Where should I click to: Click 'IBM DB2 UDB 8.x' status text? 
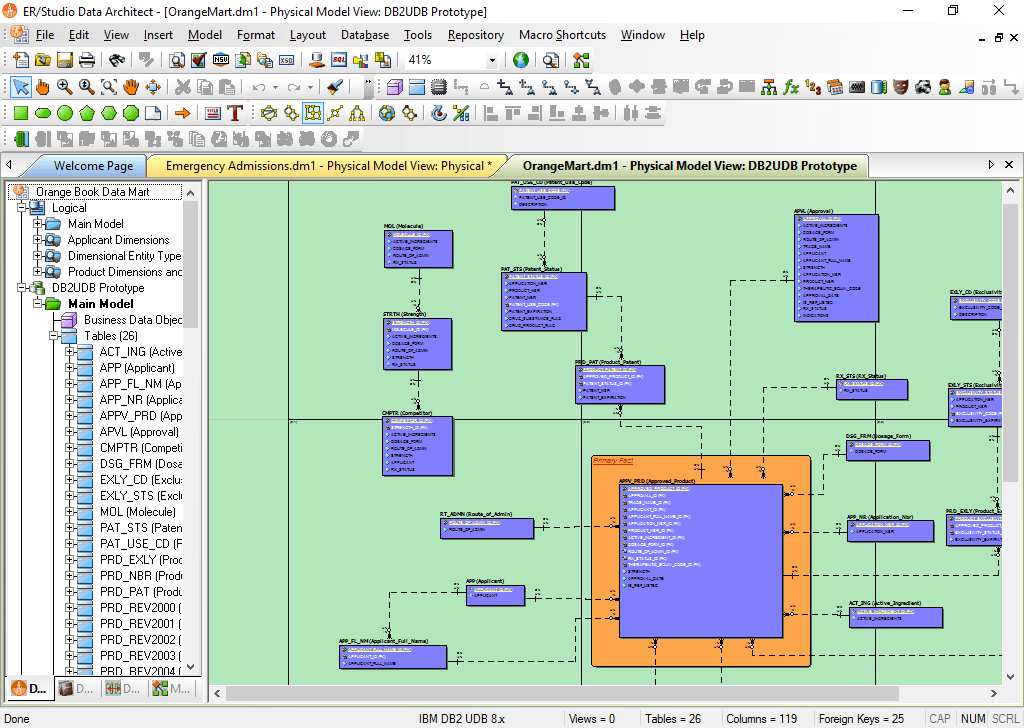461,719
